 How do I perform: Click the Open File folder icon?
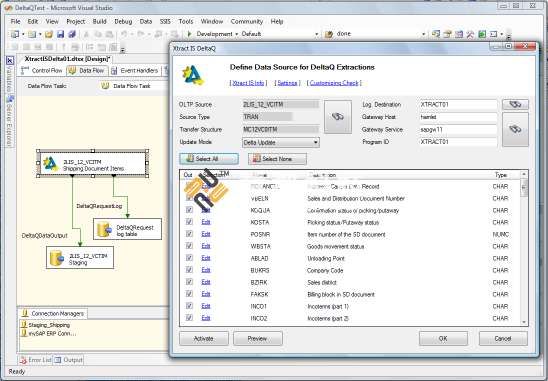click(49, 34)
